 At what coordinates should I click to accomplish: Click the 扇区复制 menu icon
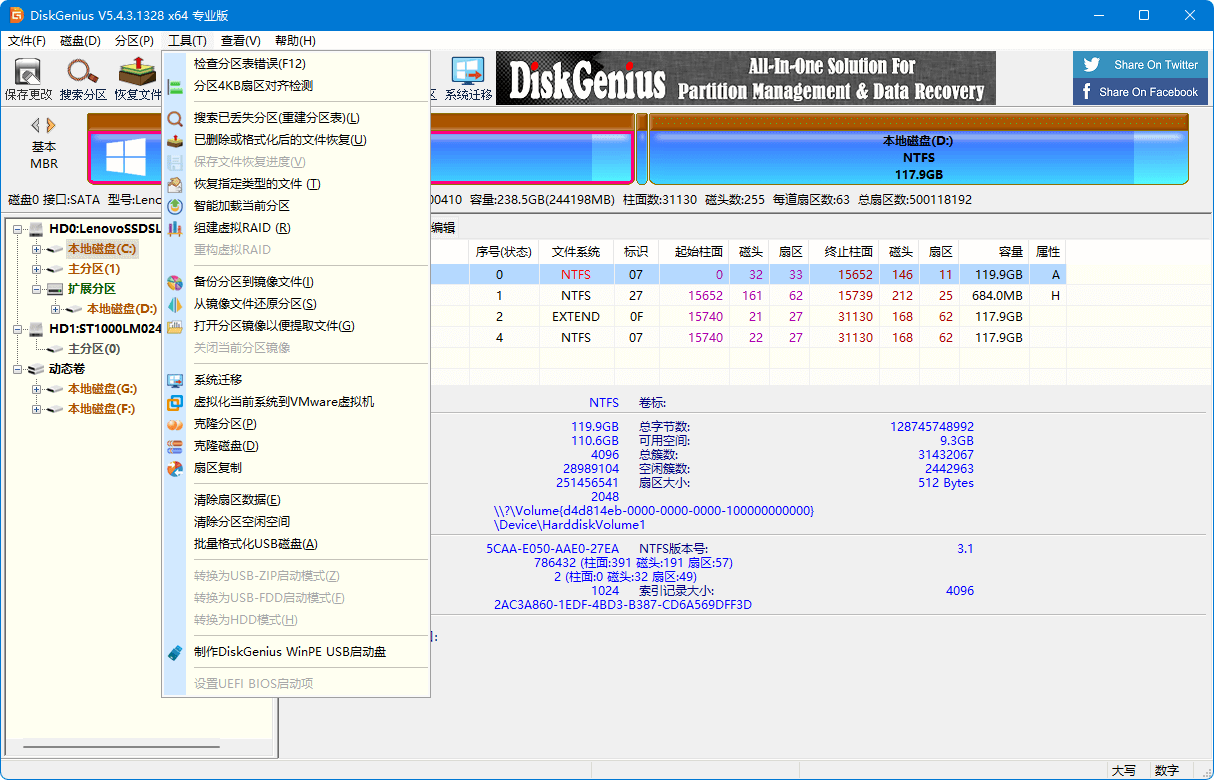(x=175, y=468)
